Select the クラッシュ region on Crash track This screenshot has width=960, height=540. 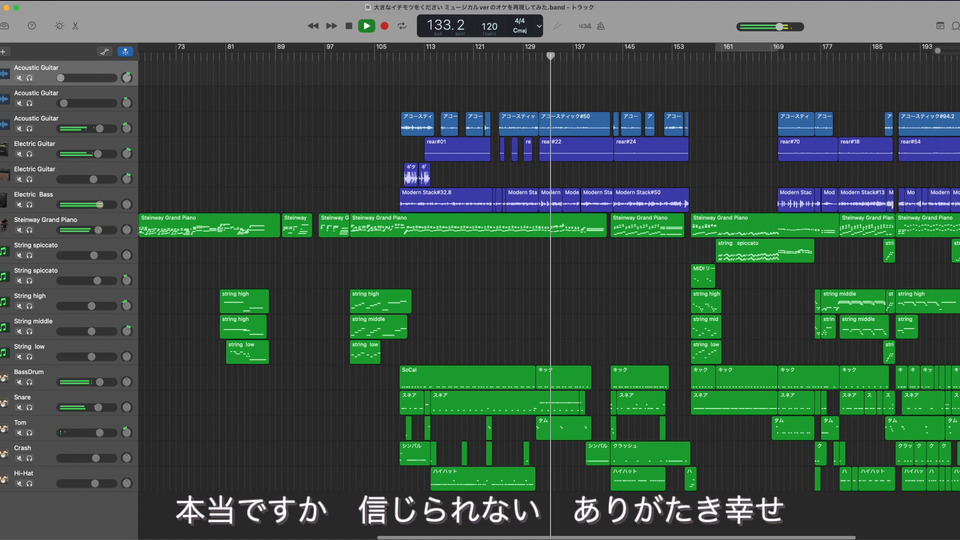click(x=650, y=453)
